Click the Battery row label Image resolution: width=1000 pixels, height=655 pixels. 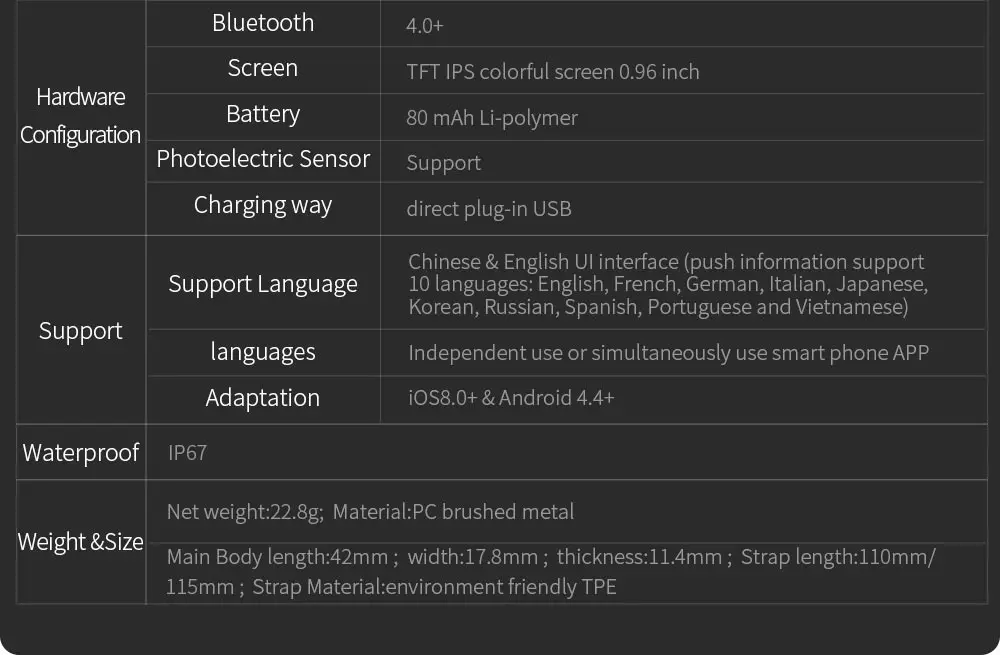(x=263, y=114)
